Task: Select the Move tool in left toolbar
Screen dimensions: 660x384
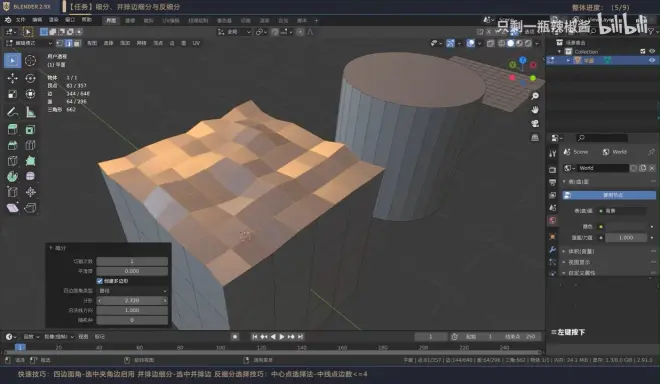Action: (12, 78)
